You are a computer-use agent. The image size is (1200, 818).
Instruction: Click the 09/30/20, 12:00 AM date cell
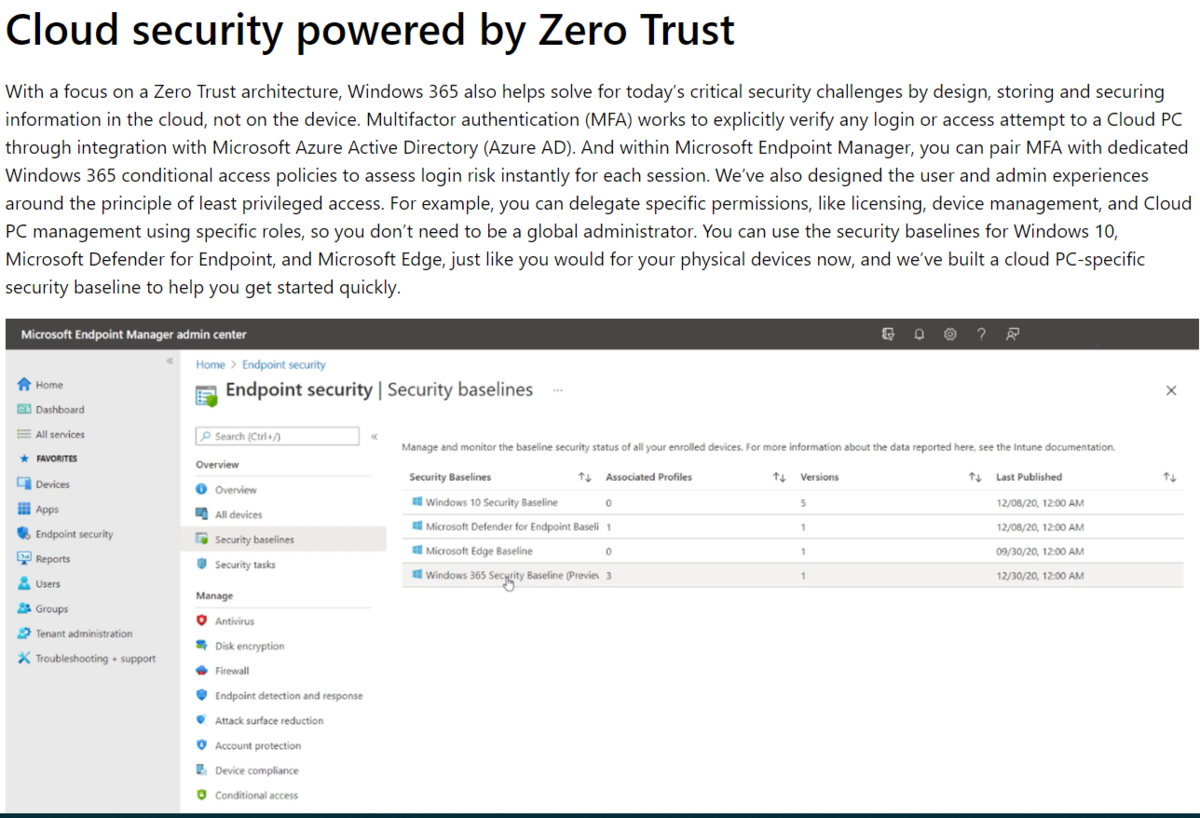tap(1040, 551)
